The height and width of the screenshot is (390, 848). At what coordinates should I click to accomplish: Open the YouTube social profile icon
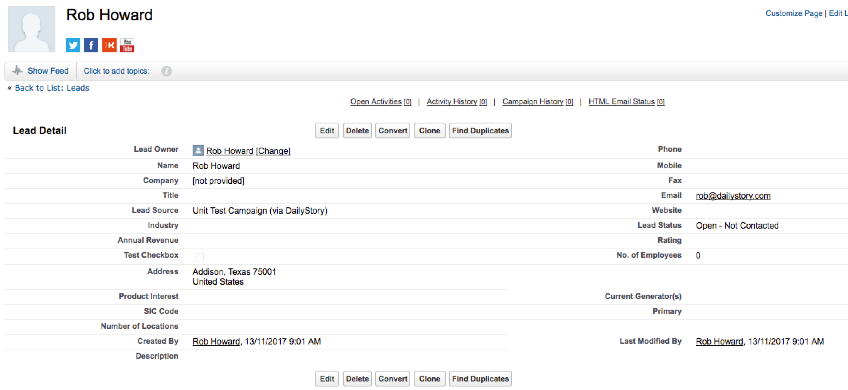[x=127, y=45]
